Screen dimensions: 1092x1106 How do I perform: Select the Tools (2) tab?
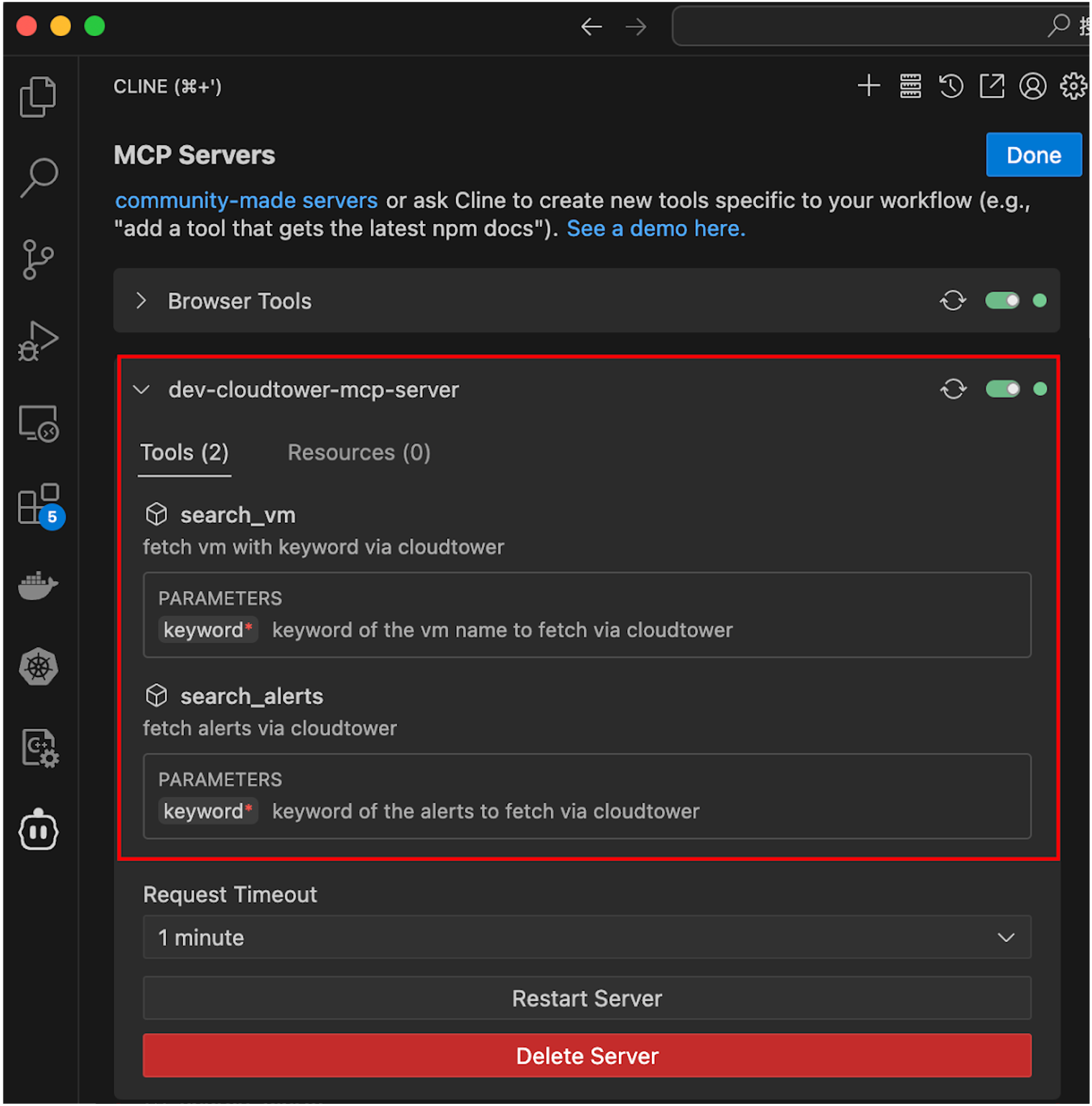[185, 452]
